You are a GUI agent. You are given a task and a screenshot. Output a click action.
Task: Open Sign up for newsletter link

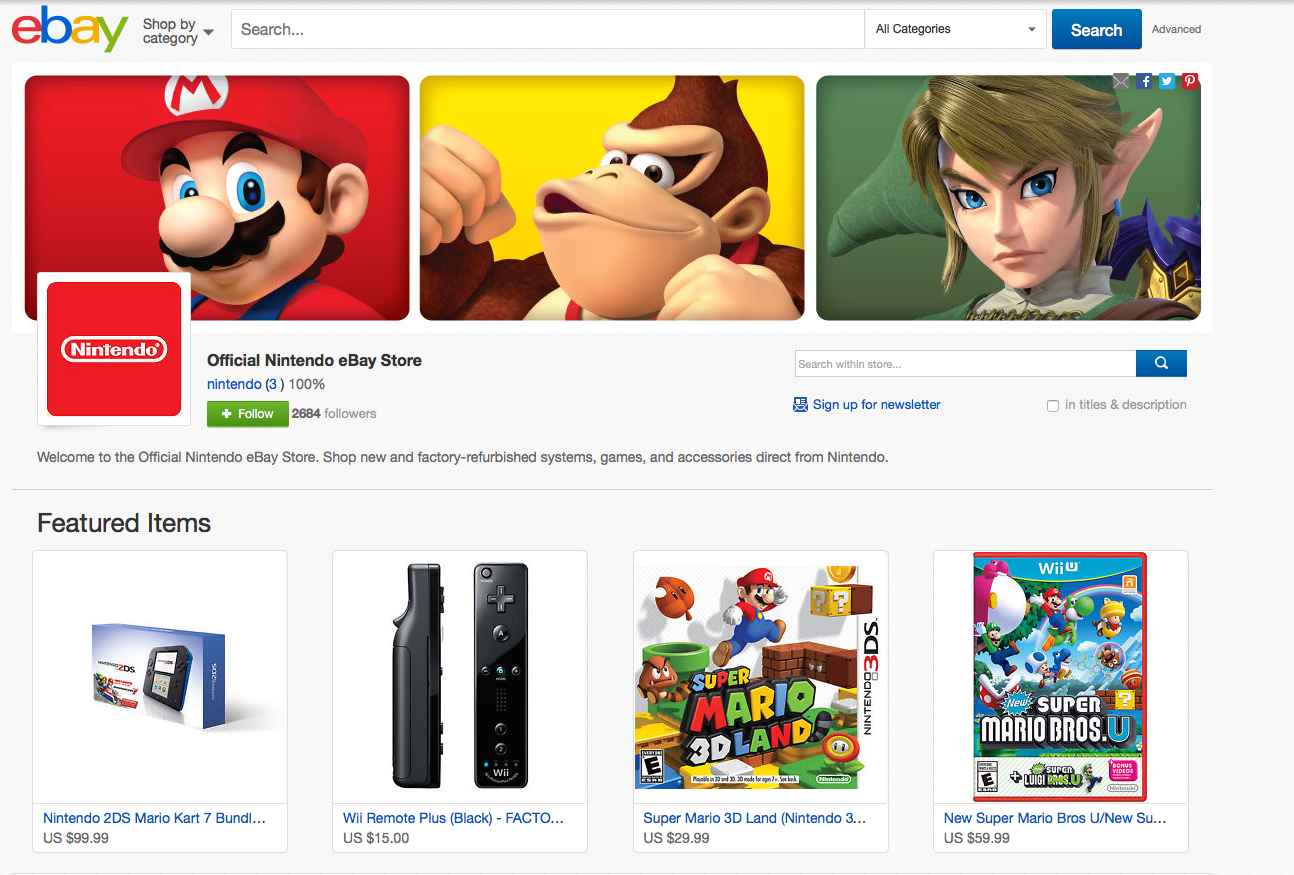click(876, 404)
